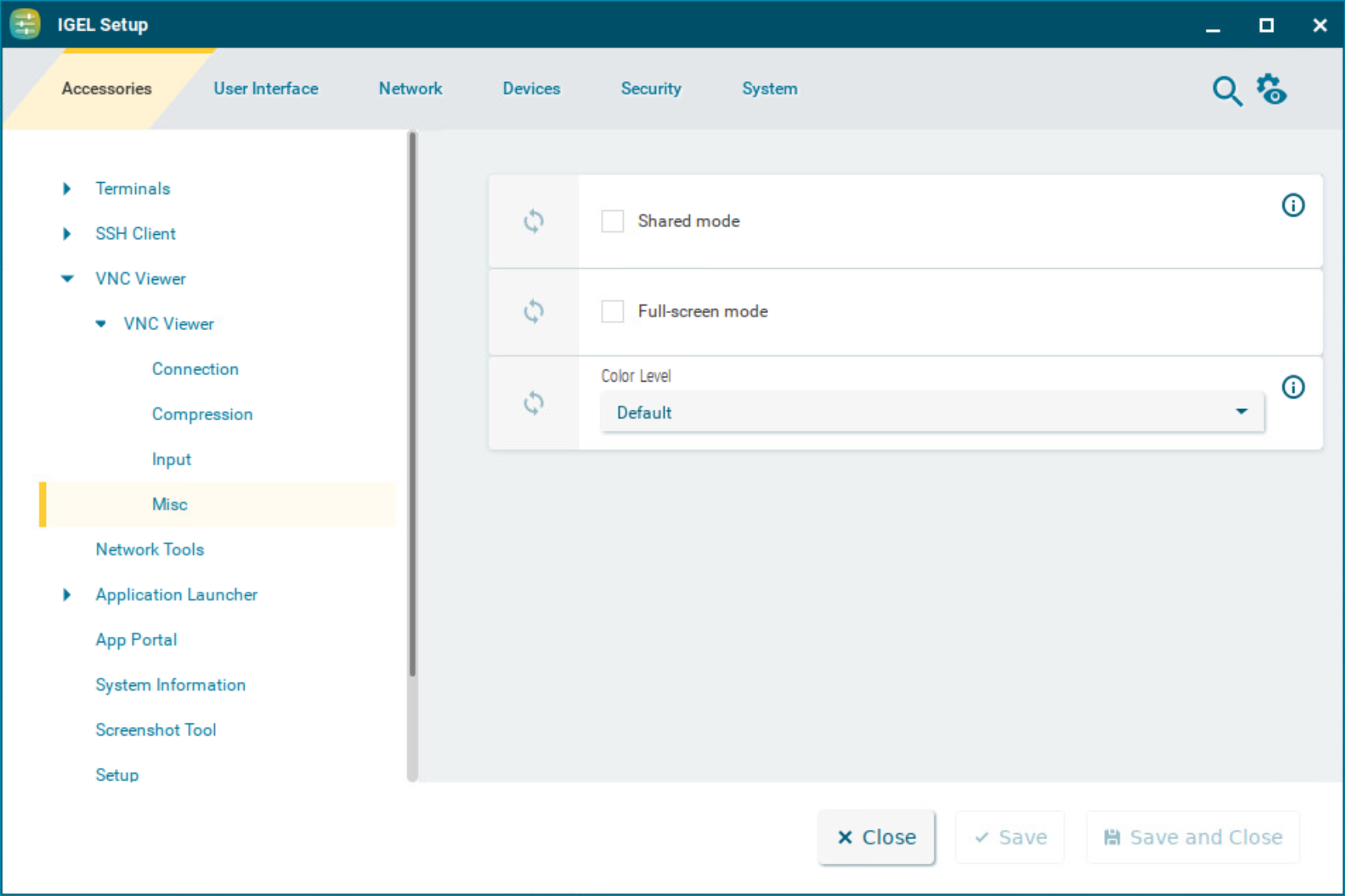
Task: Click the search magnifier icon
Action: (x=1226, y=91)
